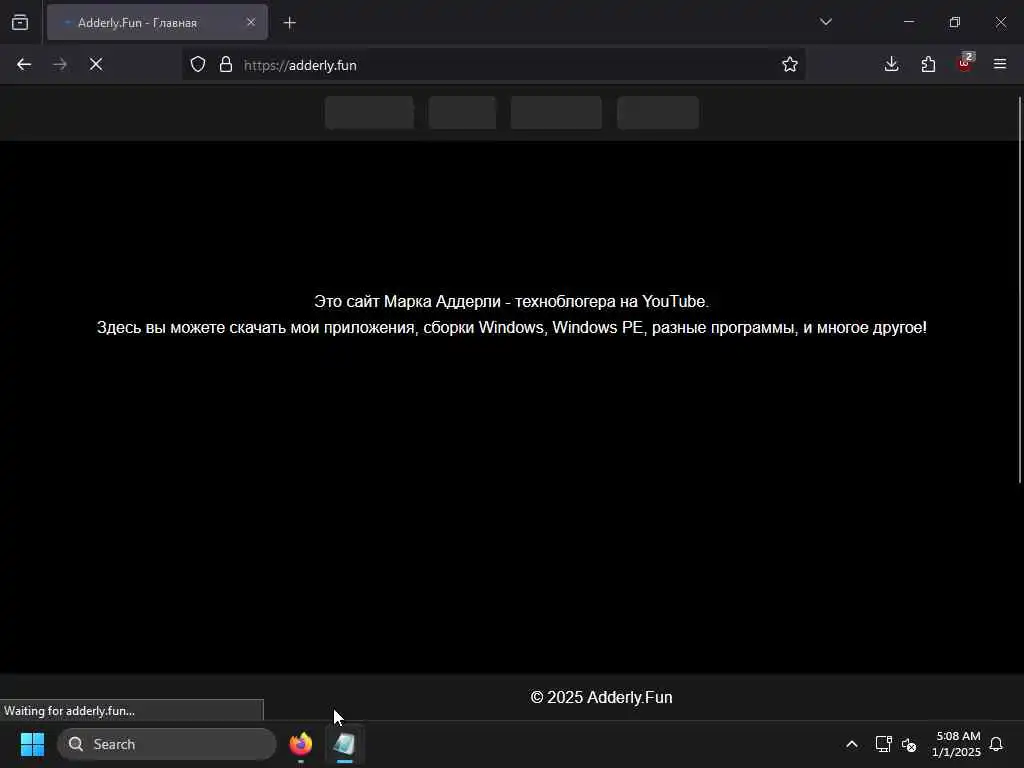
Task: Click third placeholder nav button on site
Action: tap(556, 112)
